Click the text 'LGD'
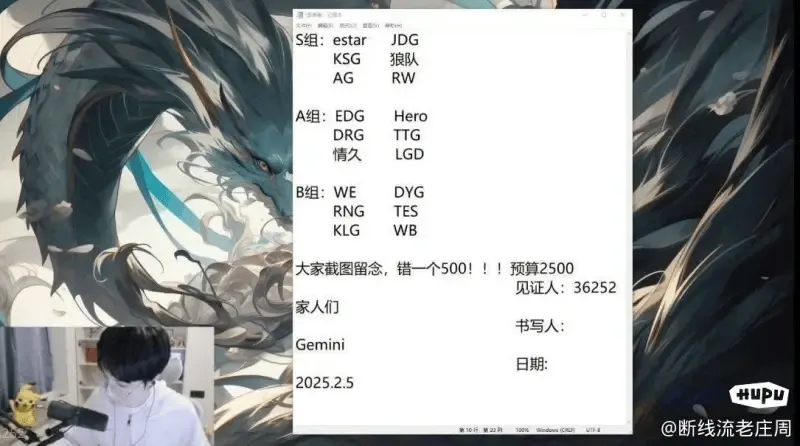The height and width of the screenshot is (446, 800). [x=409, y=154]
